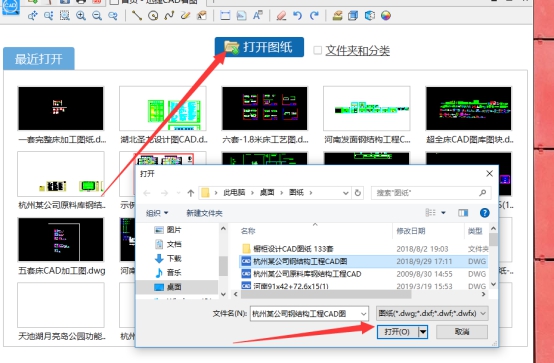The width and height of the screenshot is (554, 363).
Task: Click the back arrow in Open dialog
Action: pyautogui.click(x=147, y=193)
